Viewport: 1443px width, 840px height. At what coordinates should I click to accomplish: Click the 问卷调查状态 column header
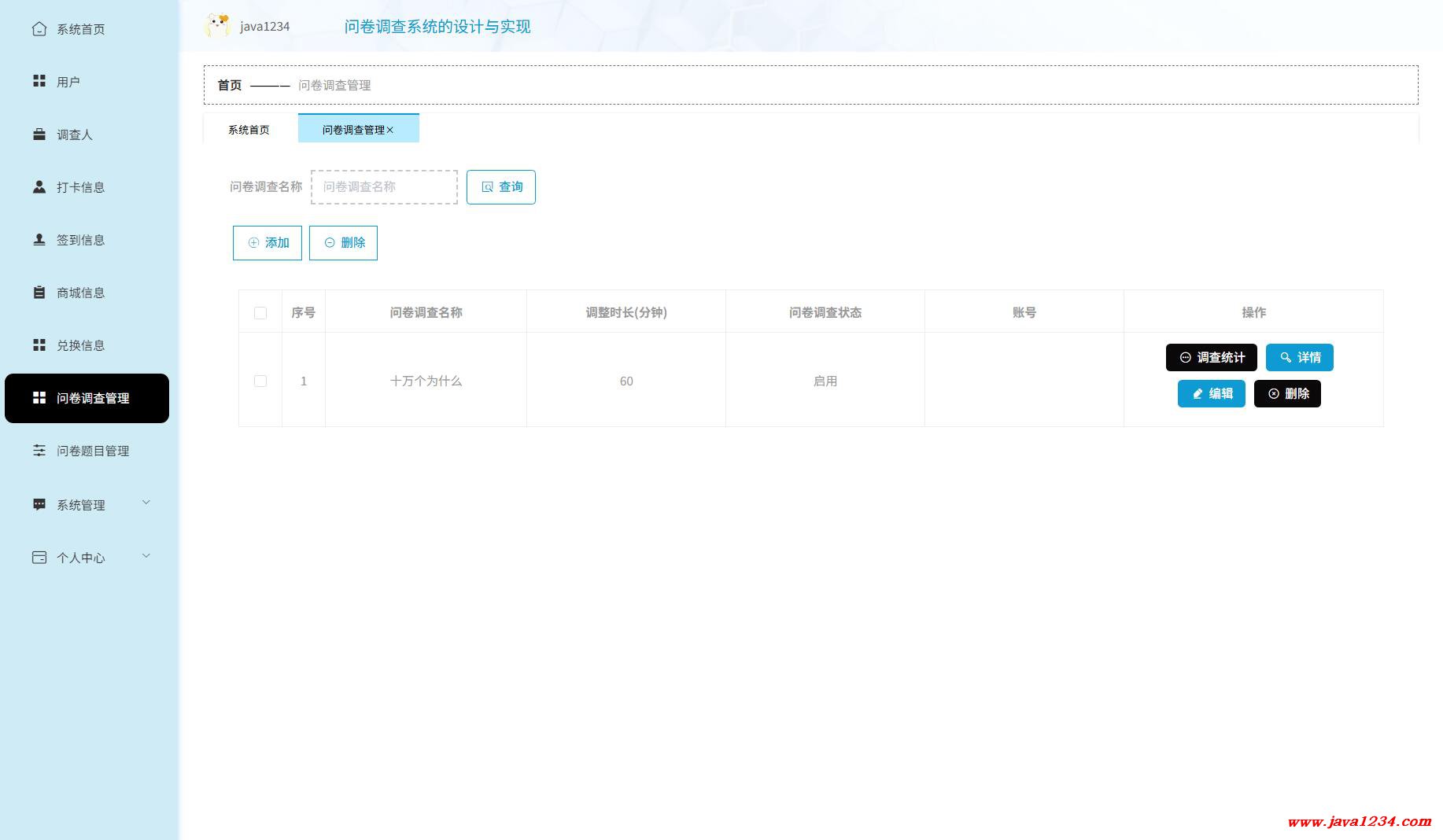click(825, 312)
